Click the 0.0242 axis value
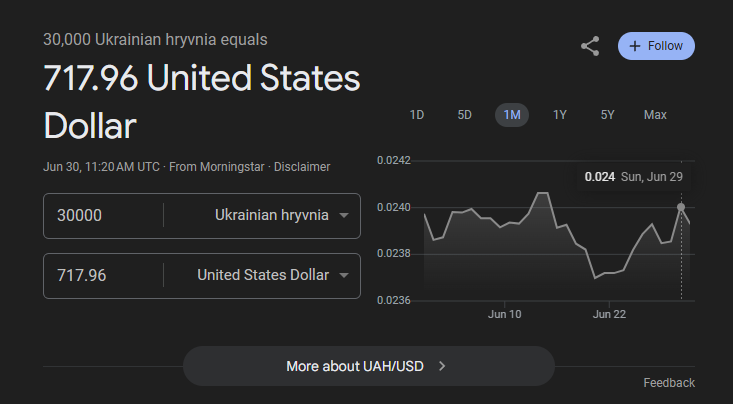 tap(394, 160)
